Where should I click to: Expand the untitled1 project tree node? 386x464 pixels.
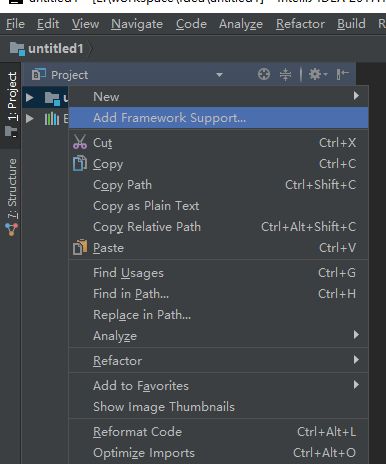(30, 97)
